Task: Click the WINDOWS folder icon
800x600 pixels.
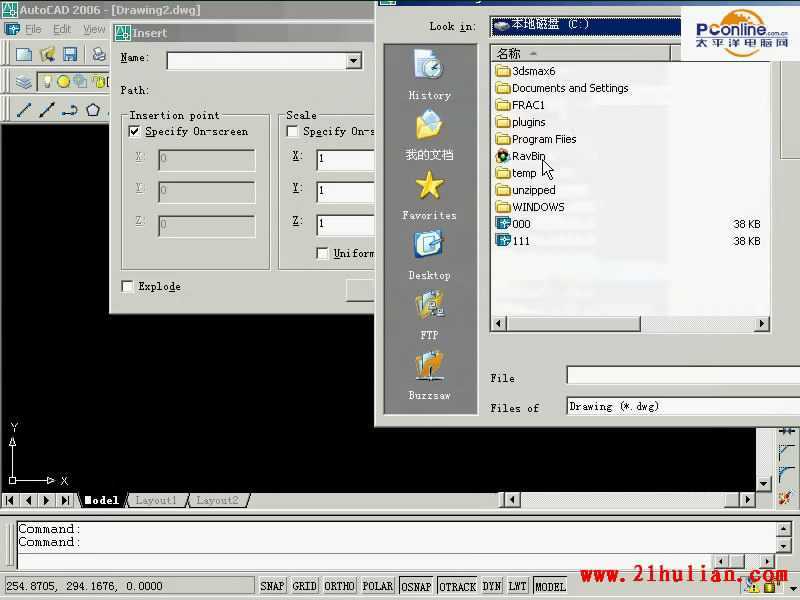Action: coord(503,207)
